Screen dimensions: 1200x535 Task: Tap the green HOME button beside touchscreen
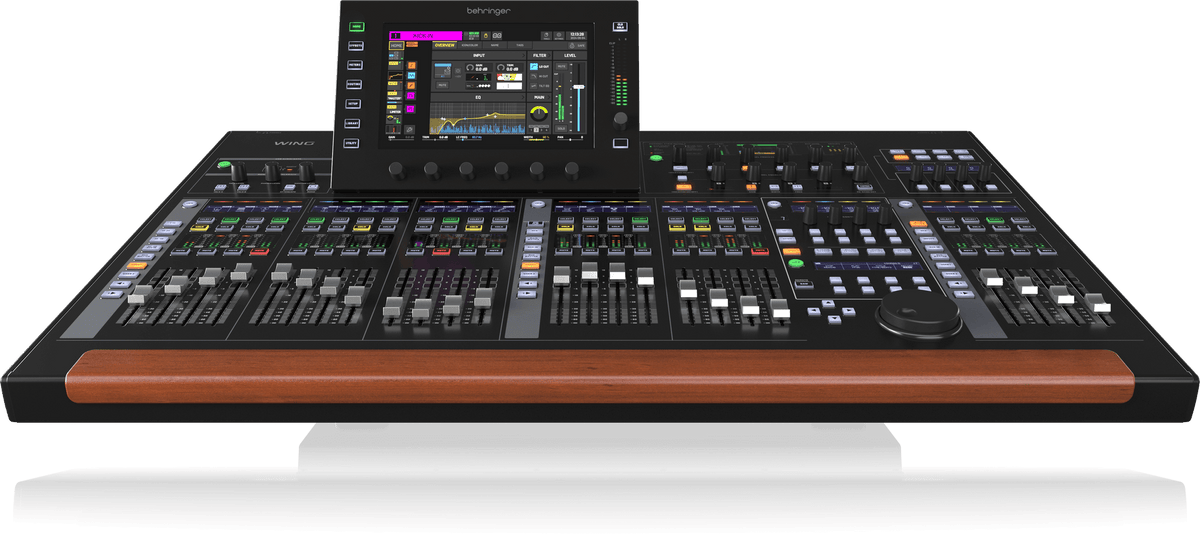(357, 28)
